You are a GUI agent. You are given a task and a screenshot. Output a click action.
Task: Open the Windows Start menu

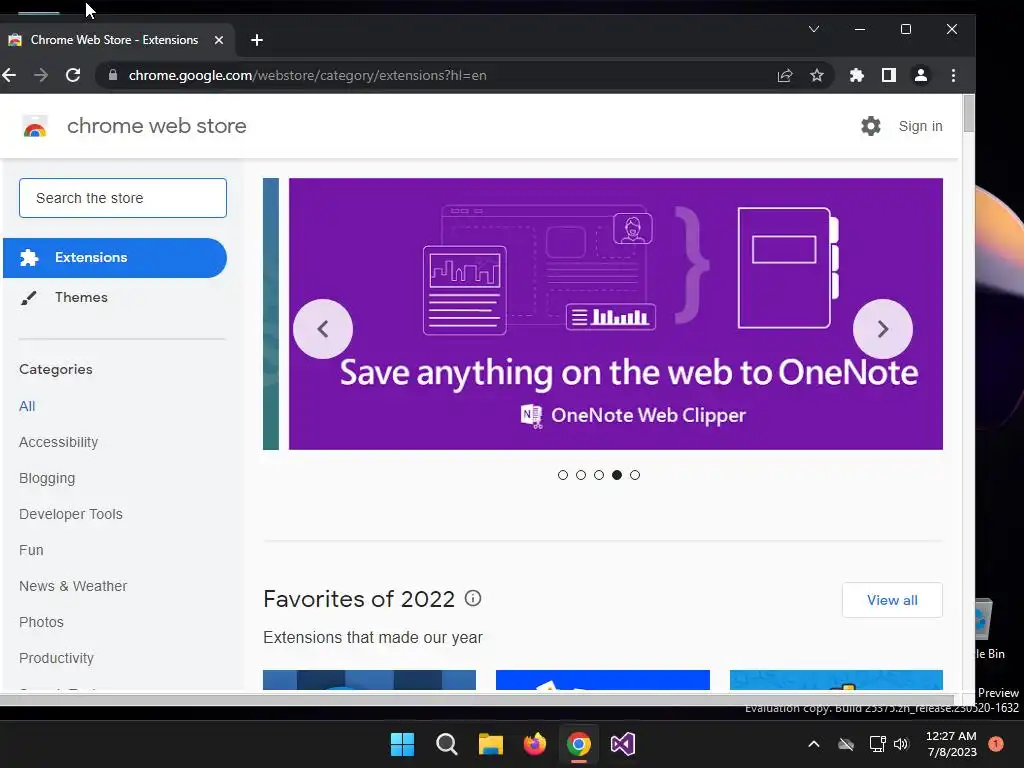point(402,744)
